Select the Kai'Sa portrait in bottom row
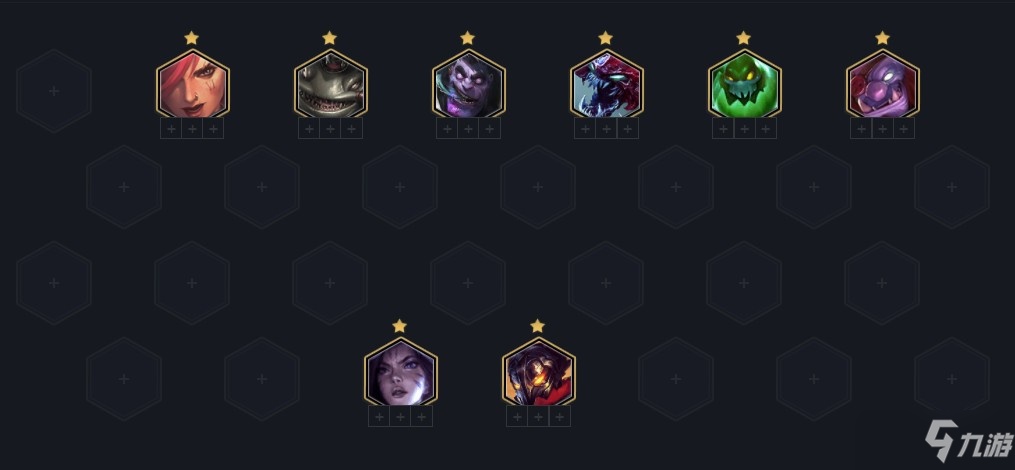The height and width of the screenshot is (470, 1015). click(x=400, y=372)
